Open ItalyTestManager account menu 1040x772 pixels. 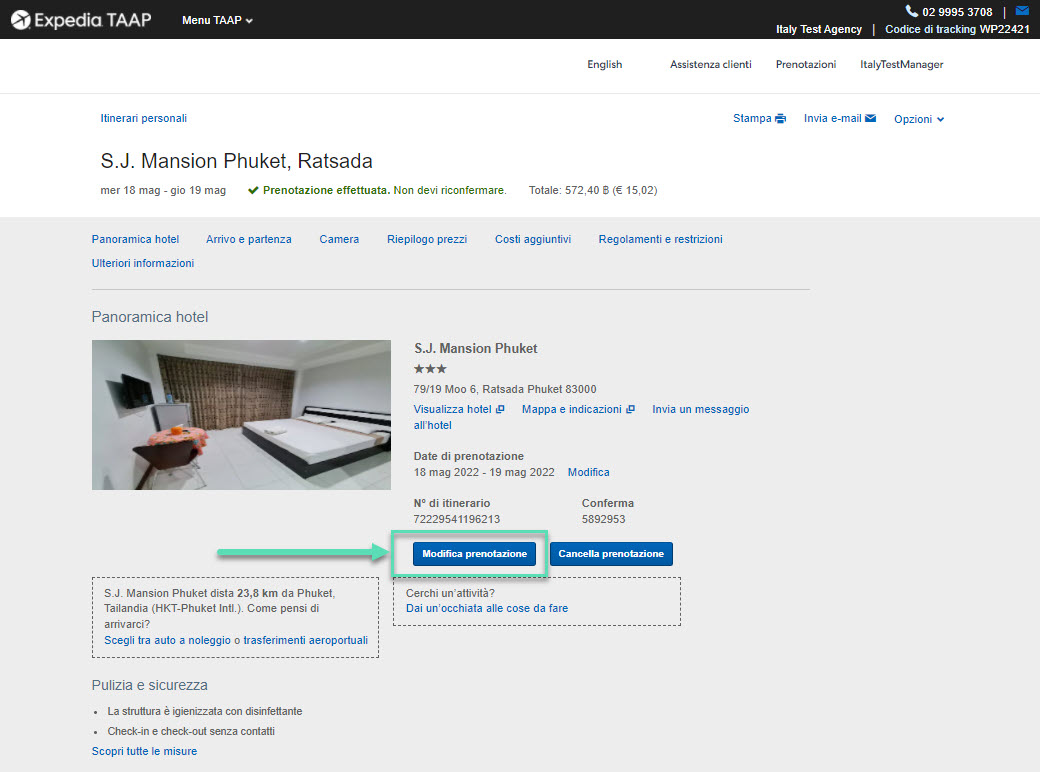[x=901, y=64]
